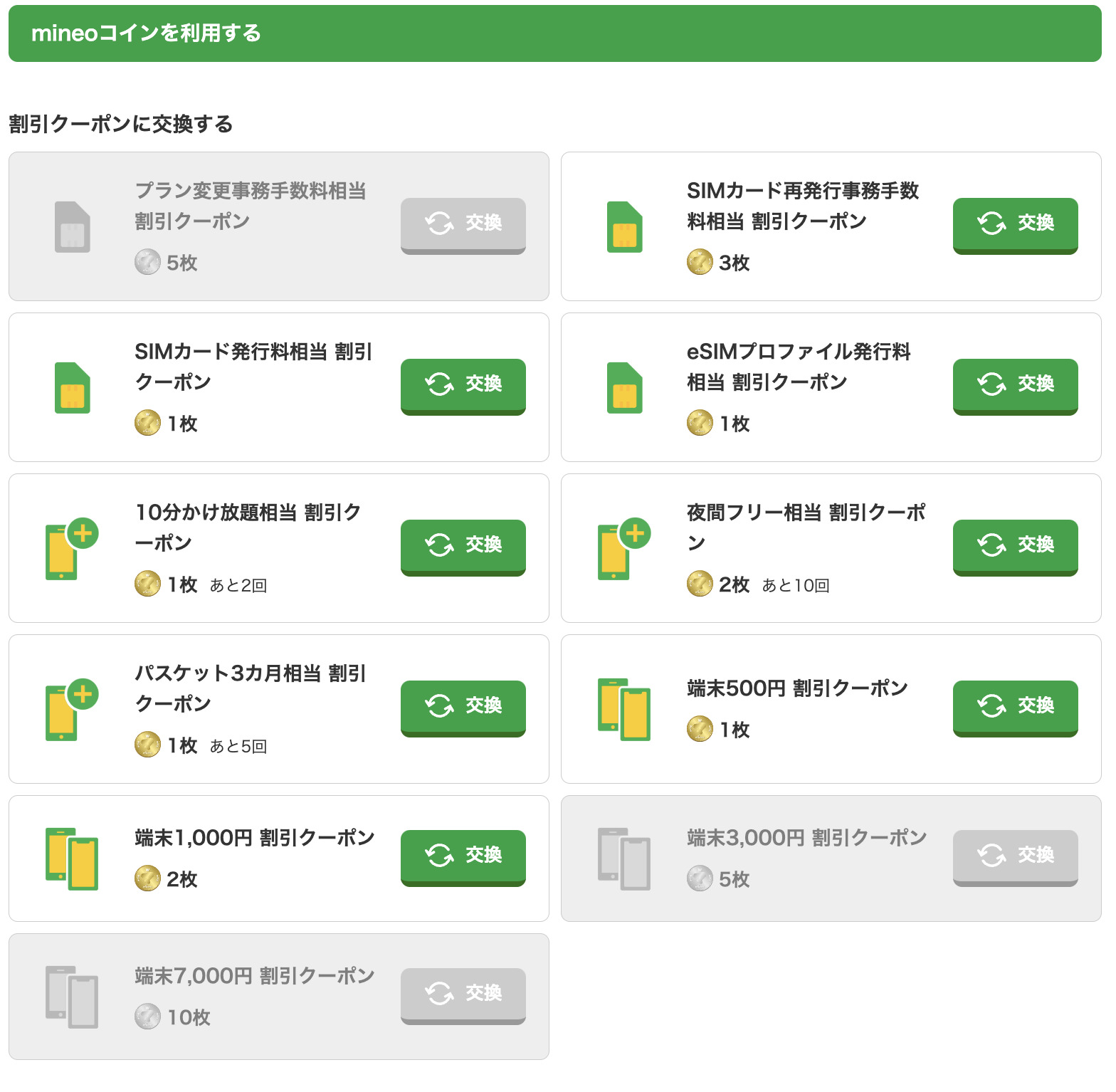Click the two-phones icon for 端末500円 coupon
The image size is (1116, 1092).
click(x=623, y=710)
